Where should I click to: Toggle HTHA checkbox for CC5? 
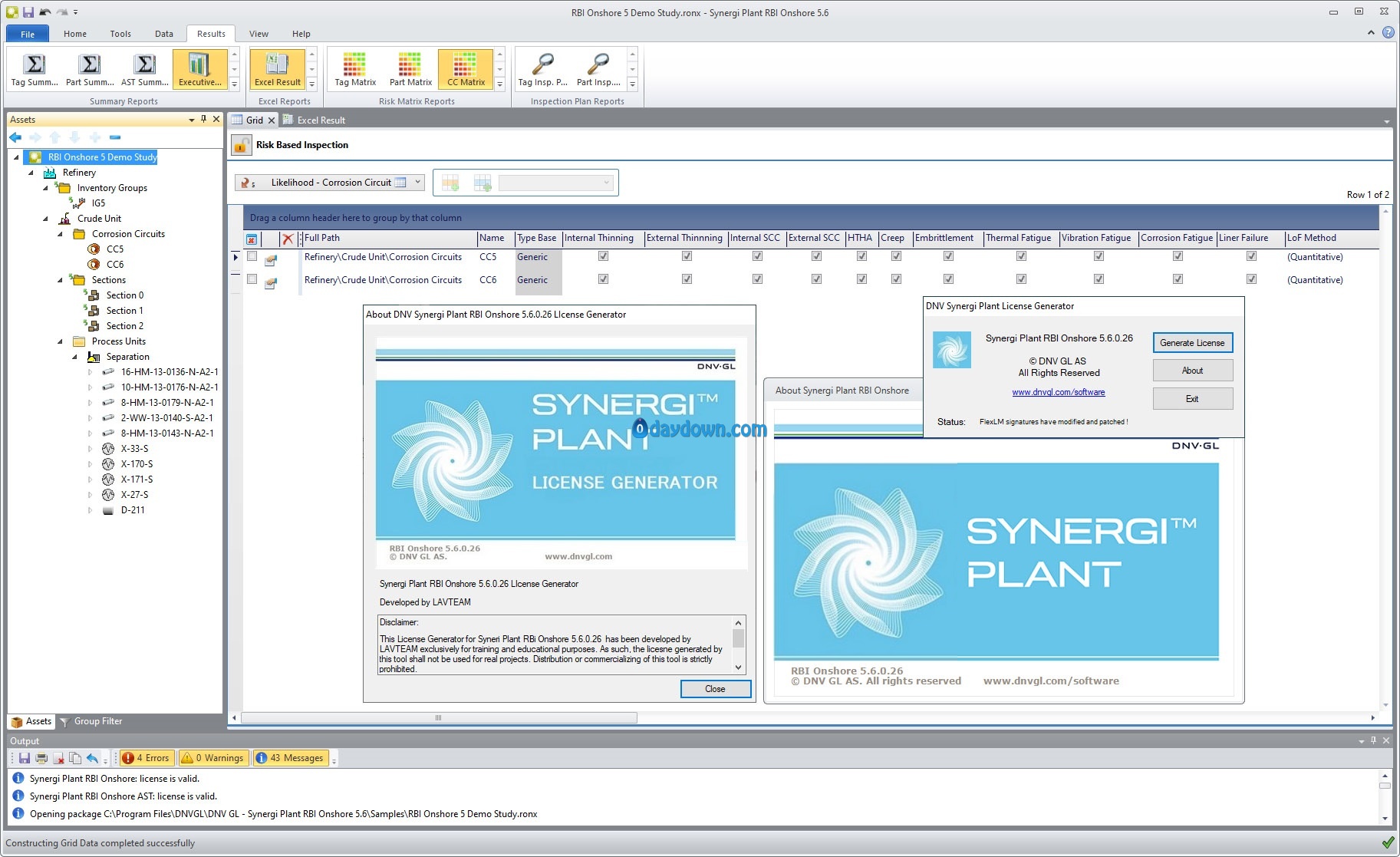coord(861,256)
